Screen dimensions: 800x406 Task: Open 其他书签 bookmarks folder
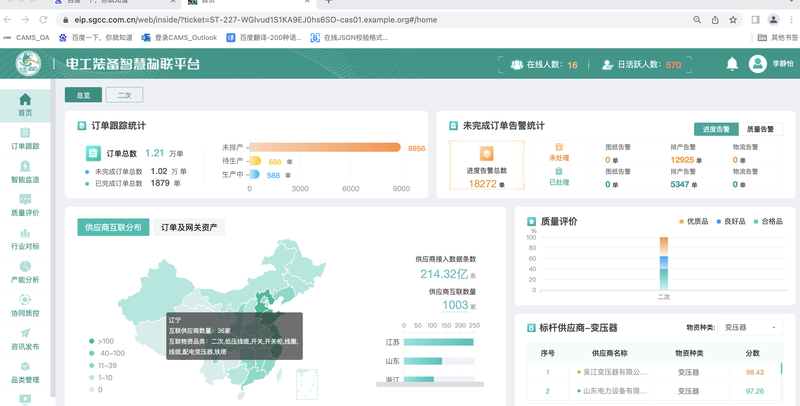[777, 38]
